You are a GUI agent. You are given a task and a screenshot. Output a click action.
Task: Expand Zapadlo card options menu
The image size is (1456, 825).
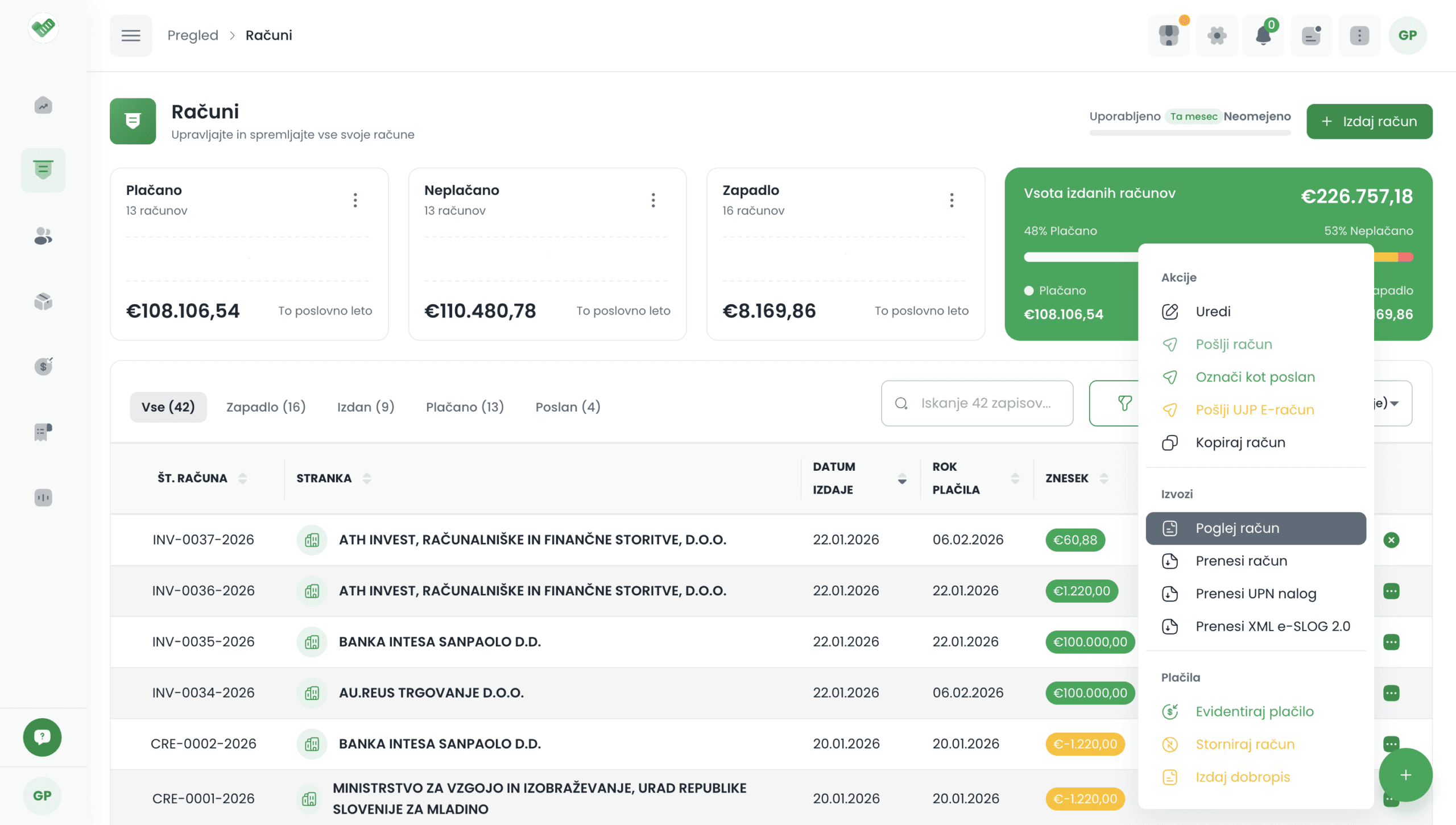tap(951, 200)
